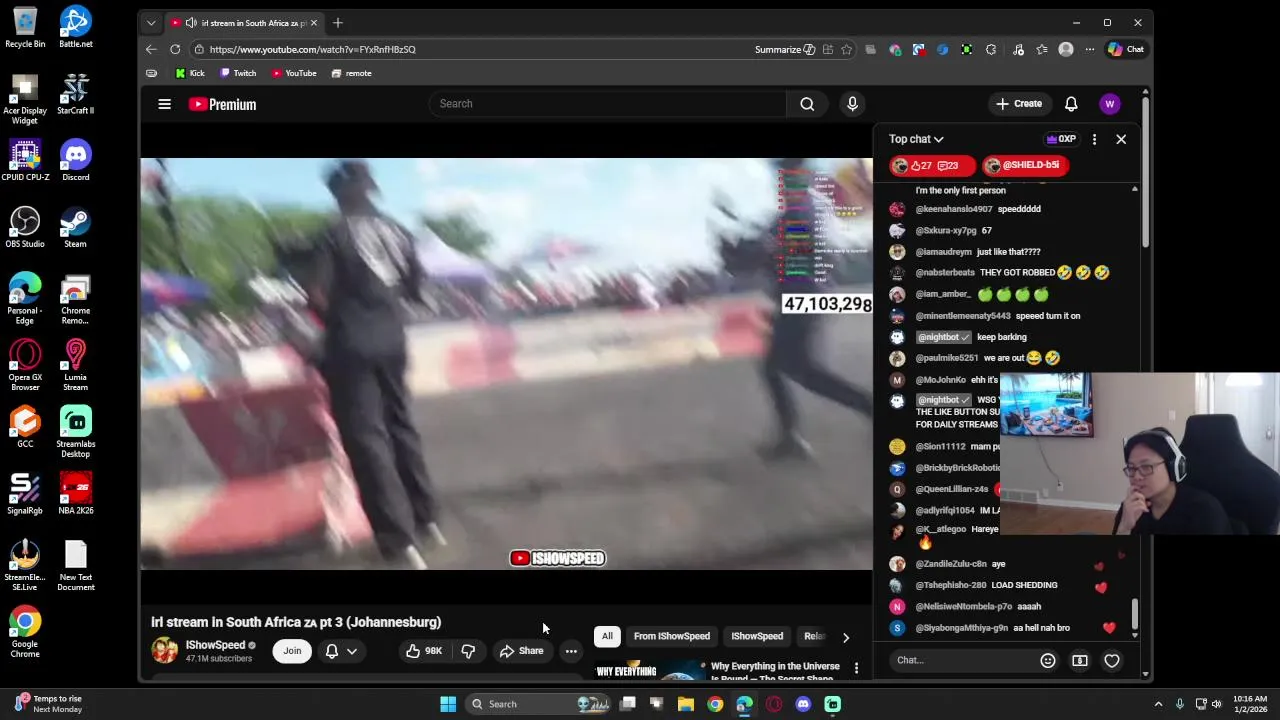This screenshot has height=720, width=1280.
Task: Dislike the video
Action: [x=468, y=651]
